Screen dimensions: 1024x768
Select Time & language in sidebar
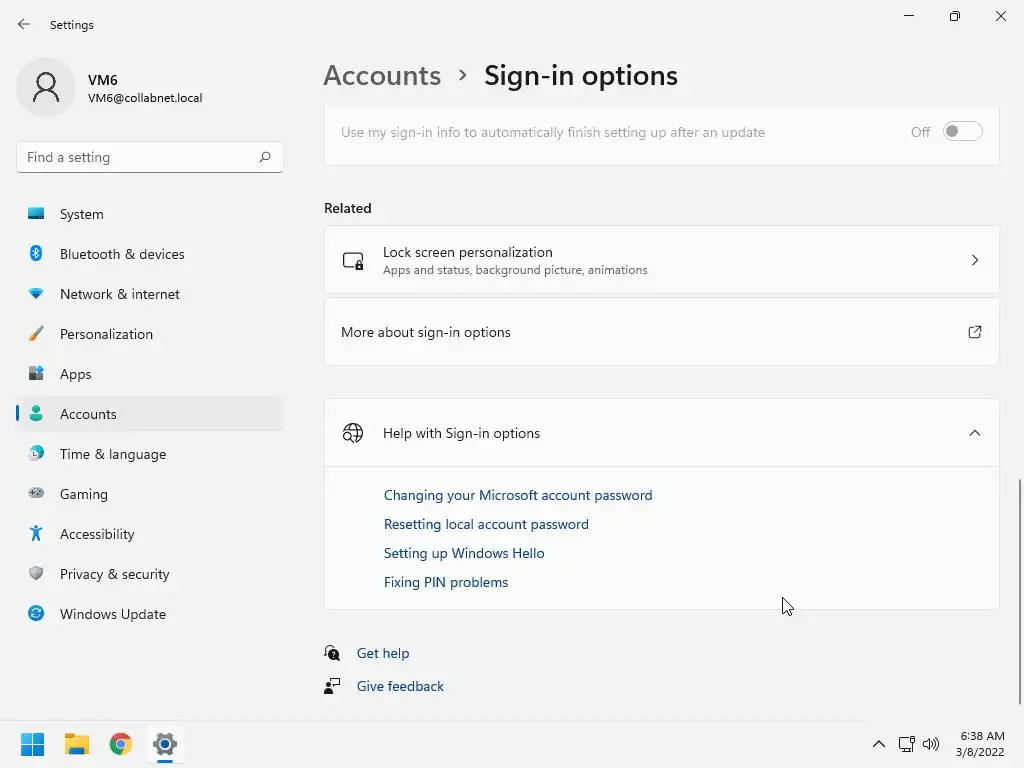(113, 454)
